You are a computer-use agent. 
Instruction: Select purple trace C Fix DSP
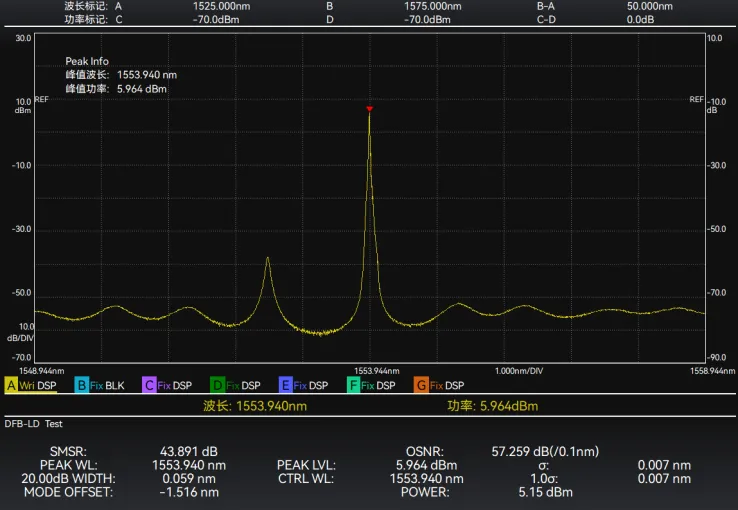167,385
